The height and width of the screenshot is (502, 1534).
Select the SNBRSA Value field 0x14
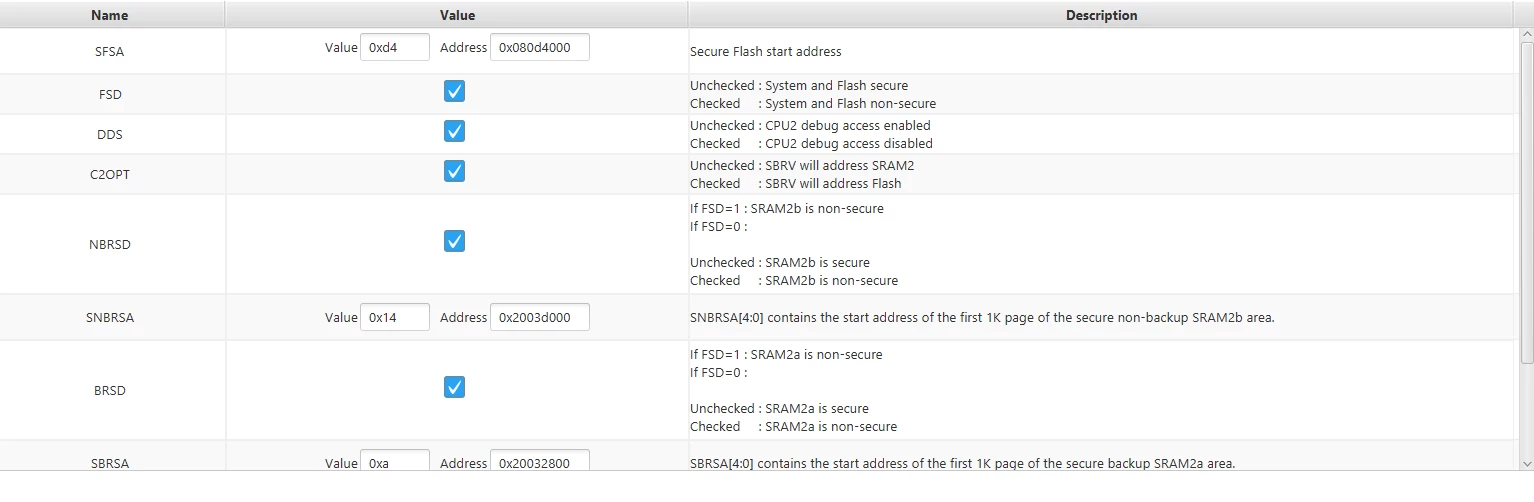click(395, 317)
